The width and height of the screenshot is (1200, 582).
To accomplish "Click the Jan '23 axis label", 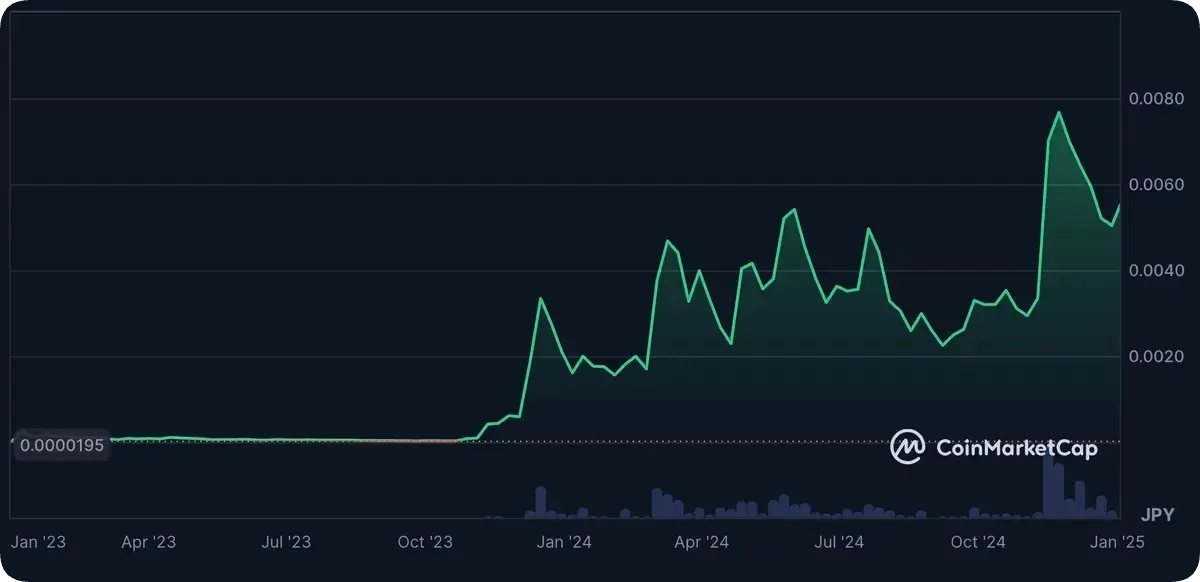I will (39, 542).
